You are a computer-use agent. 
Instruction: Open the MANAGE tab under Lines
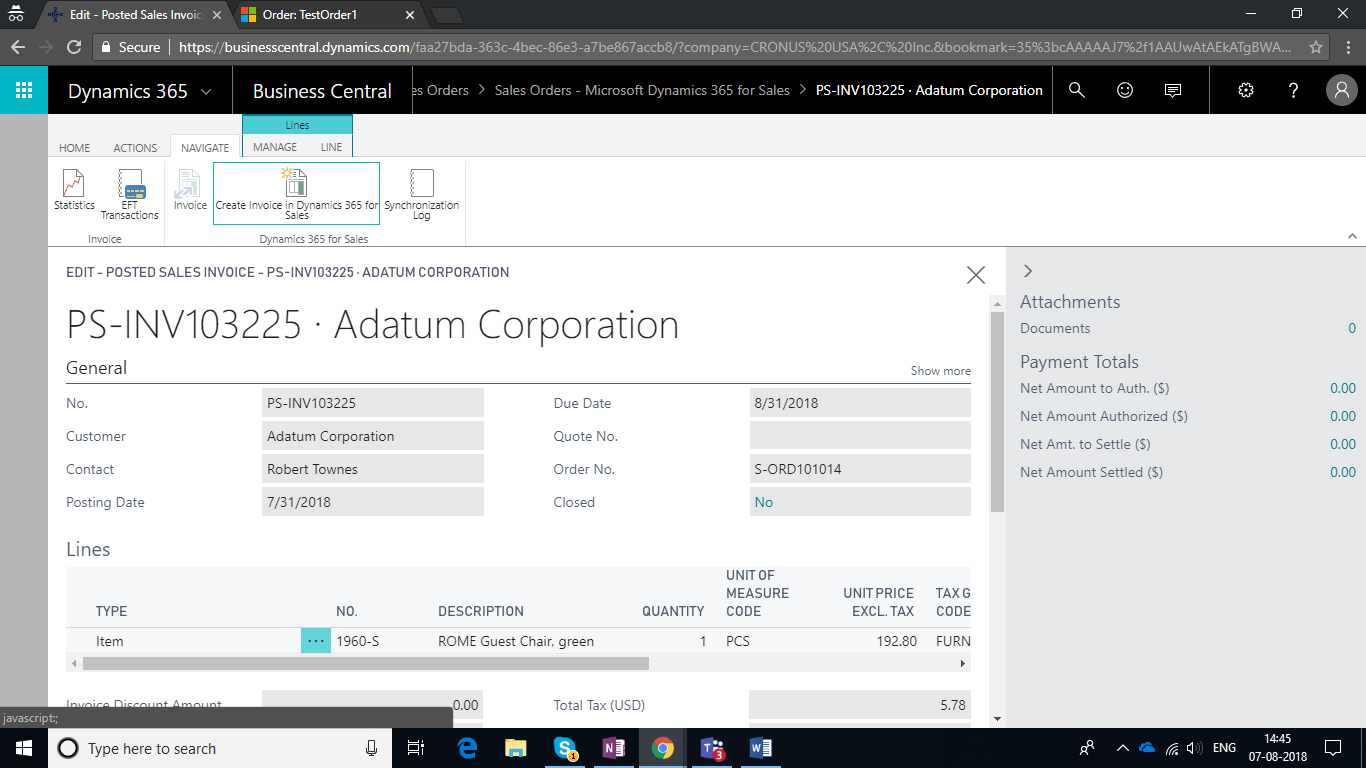click(274, 147)
